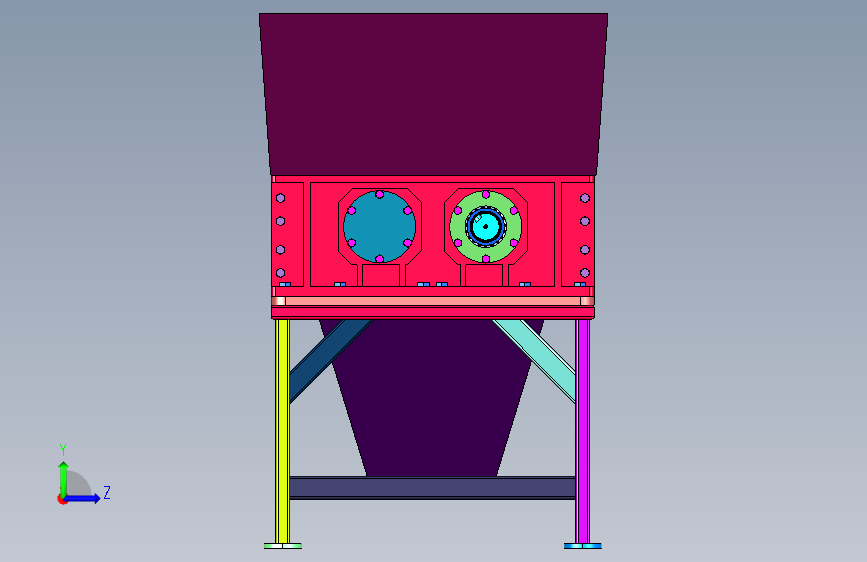Select the blue Z axis arrow of the triad

tap(83, 498)
